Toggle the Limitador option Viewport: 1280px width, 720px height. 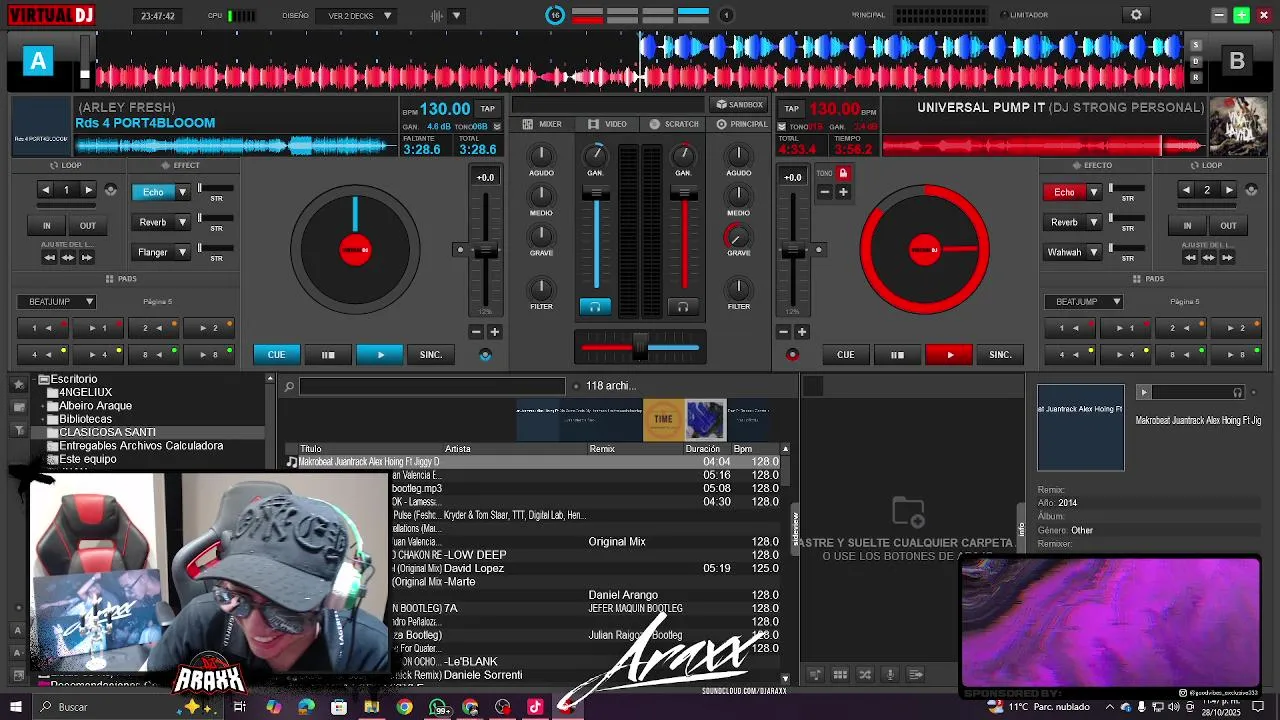tap(1025, 15)
